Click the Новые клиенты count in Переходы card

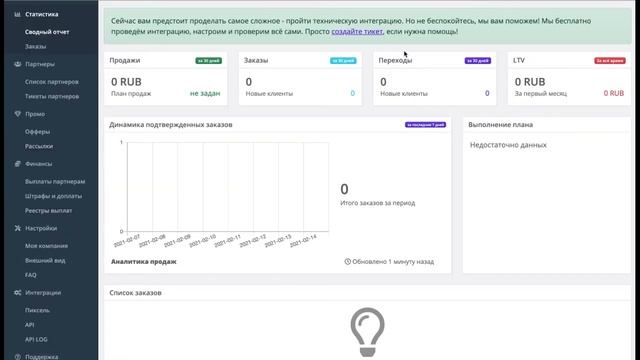[487, 93]
